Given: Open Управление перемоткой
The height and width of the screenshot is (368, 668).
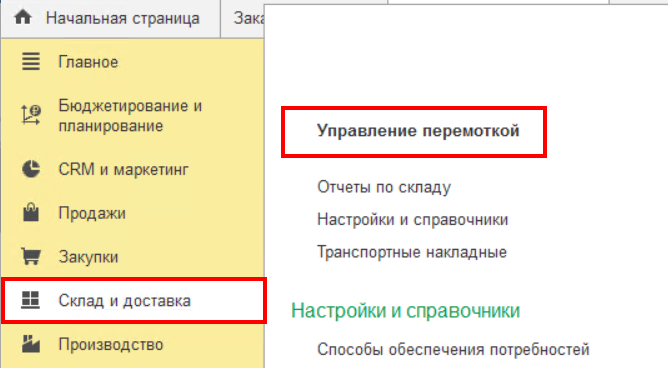Looking at the screenshot, I should [418, 131].
